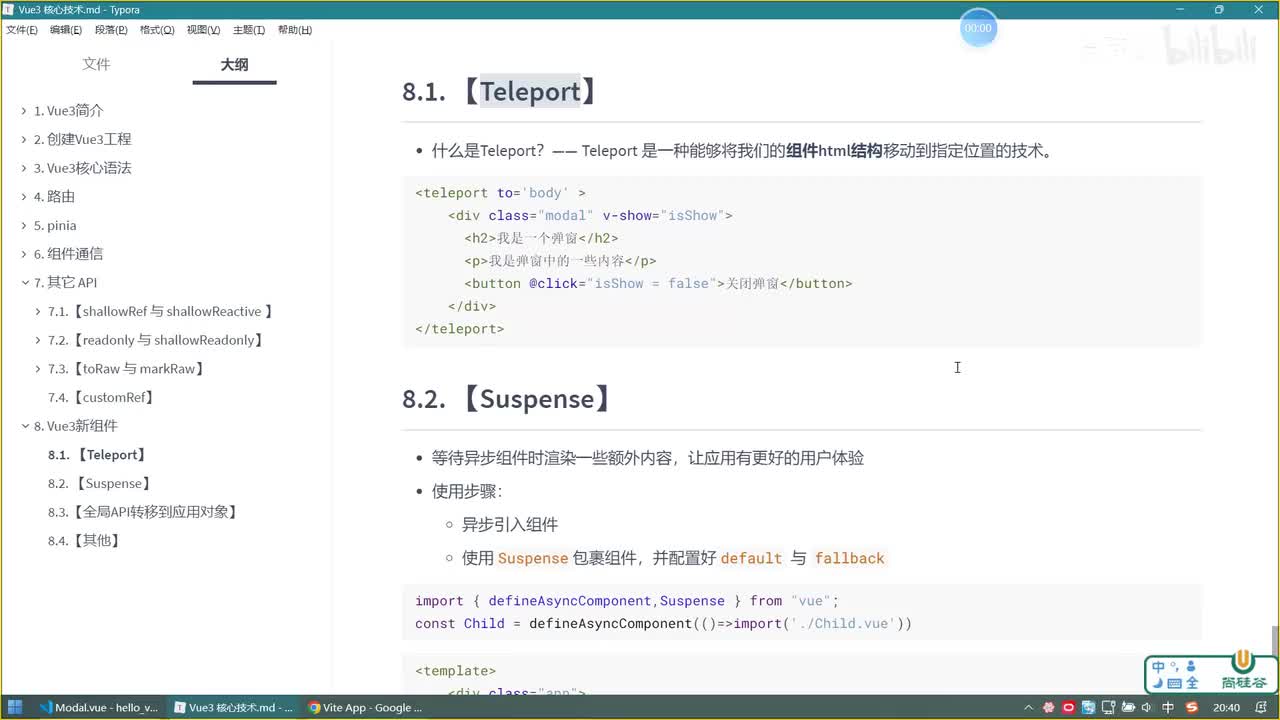Toggle the moon night mode in IME bar

pyautogui.click(x=1158, y=683)
